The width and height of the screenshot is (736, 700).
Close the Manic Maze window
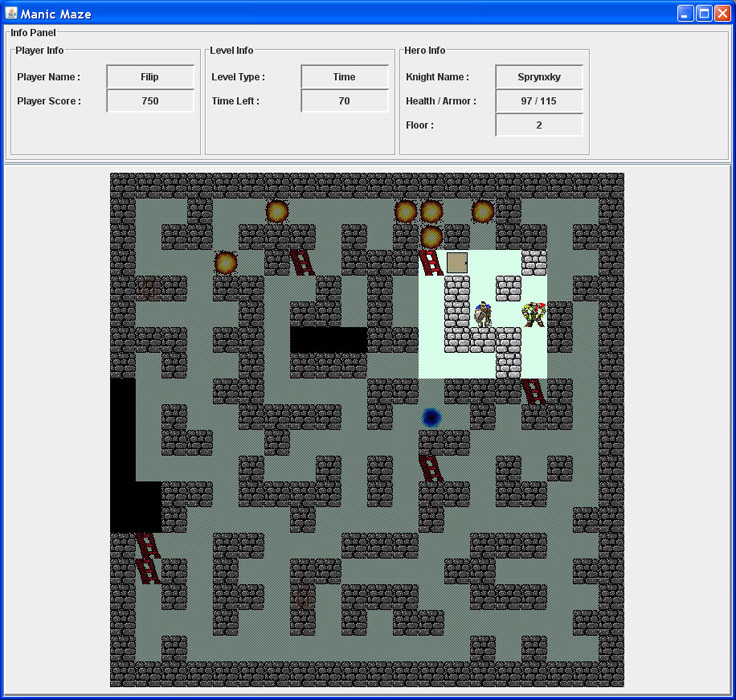point(722,13)
